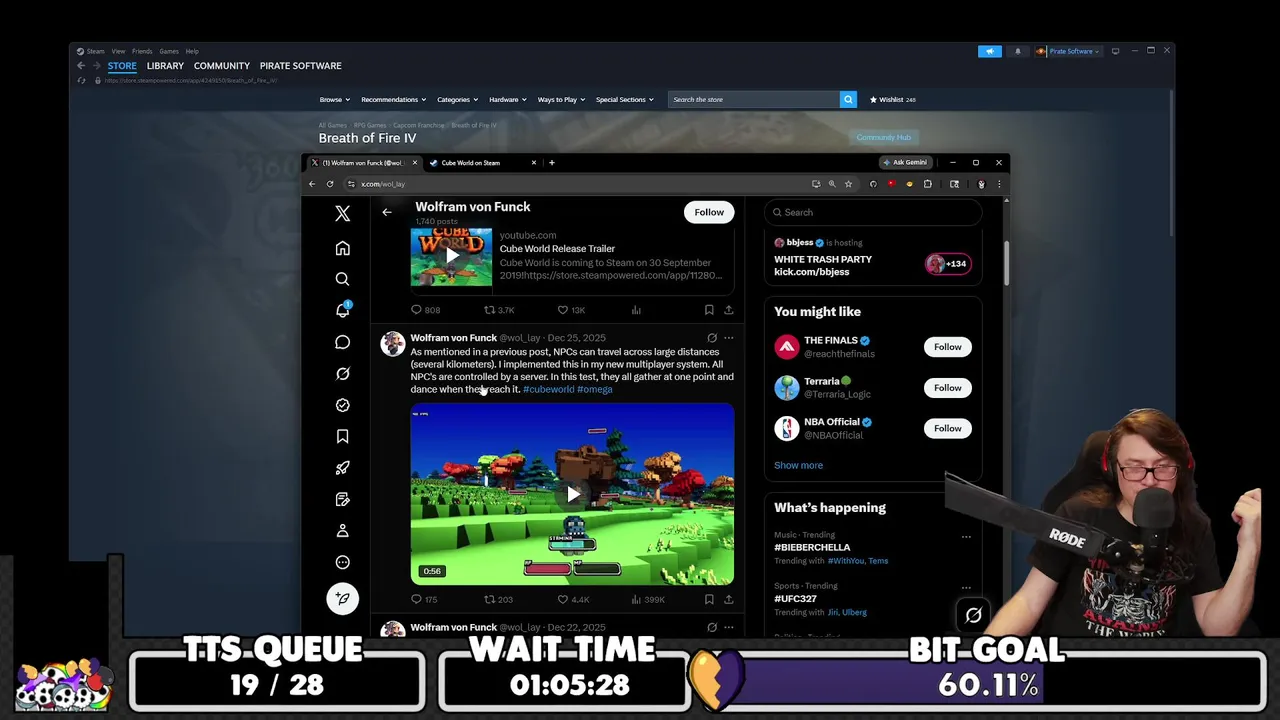Bookmark the Cube World trailer post
1280x720 pixels.
pos(709,310)
